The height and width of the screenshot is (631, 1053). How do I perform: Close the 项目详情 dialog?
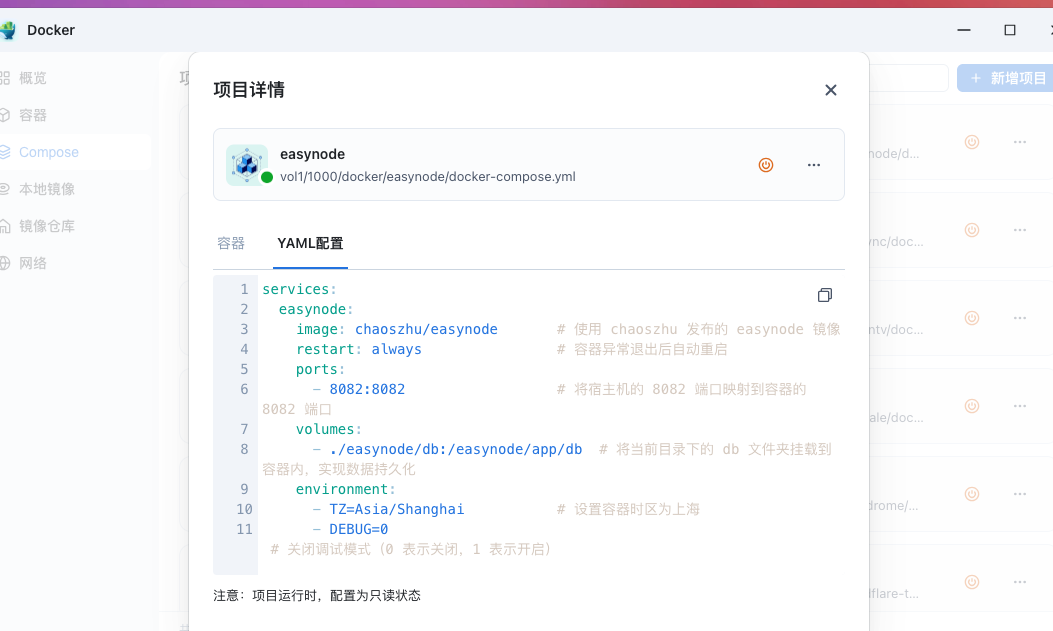(x=830, y=90)
